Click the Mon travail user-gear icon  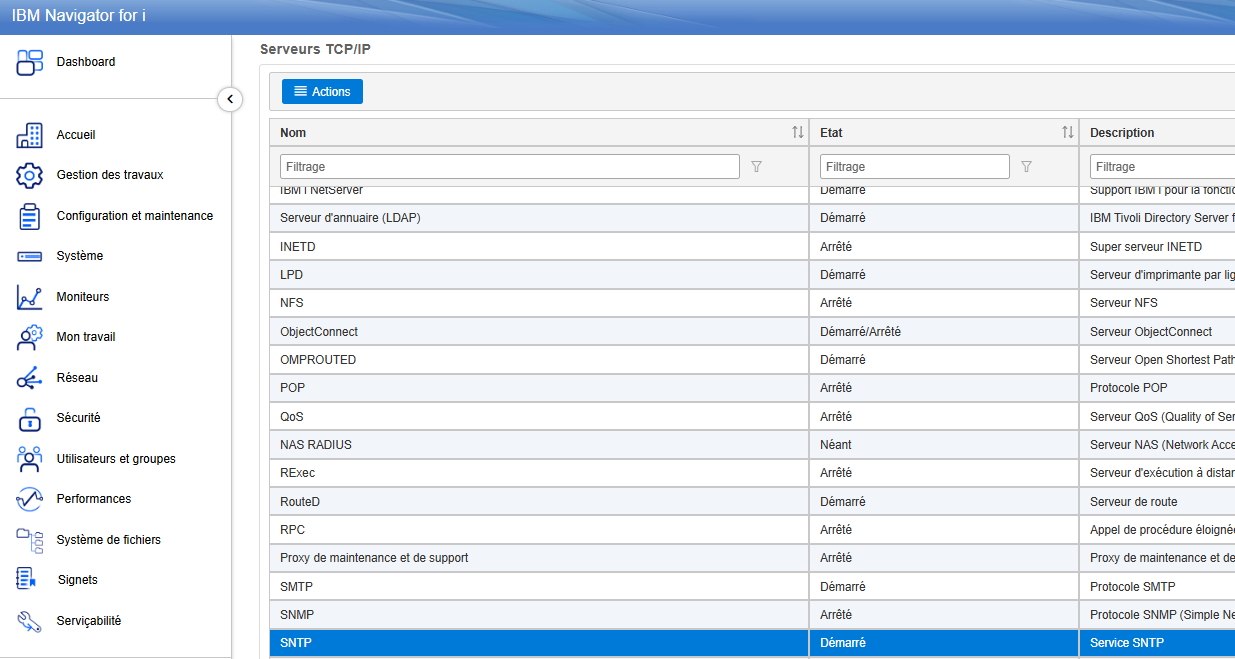[30, 337]
